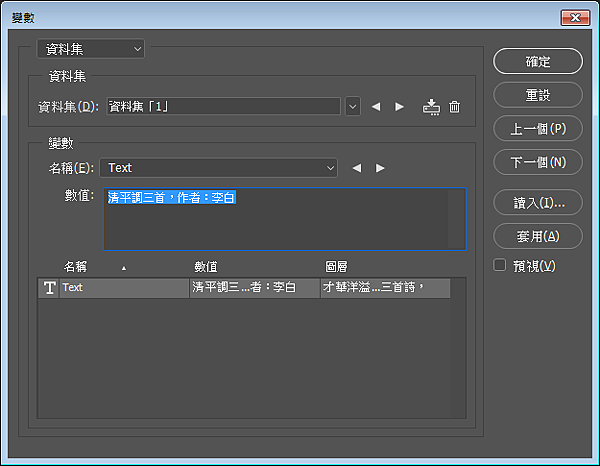This screenshot has width=600, height=466.
Task: Click previous variable arrow beside Text dropdown
Action: coord(357,168)
